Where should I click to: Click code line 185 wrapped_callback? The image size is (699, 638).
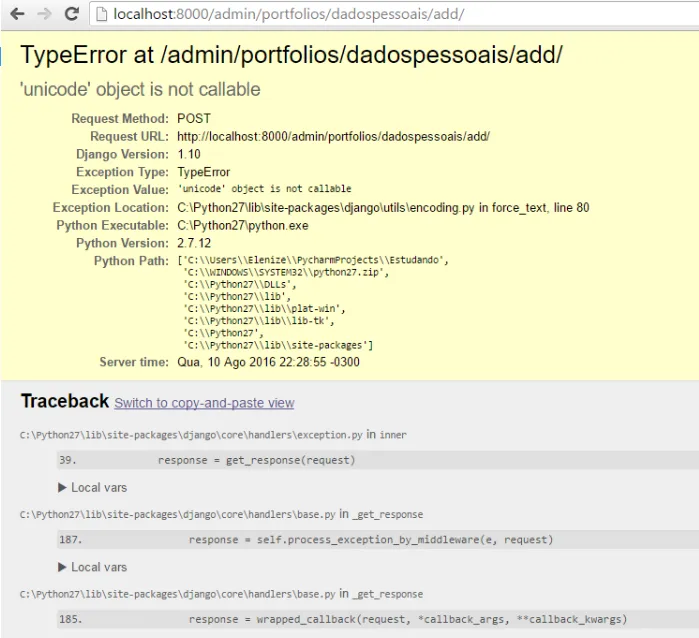[378, 619]
